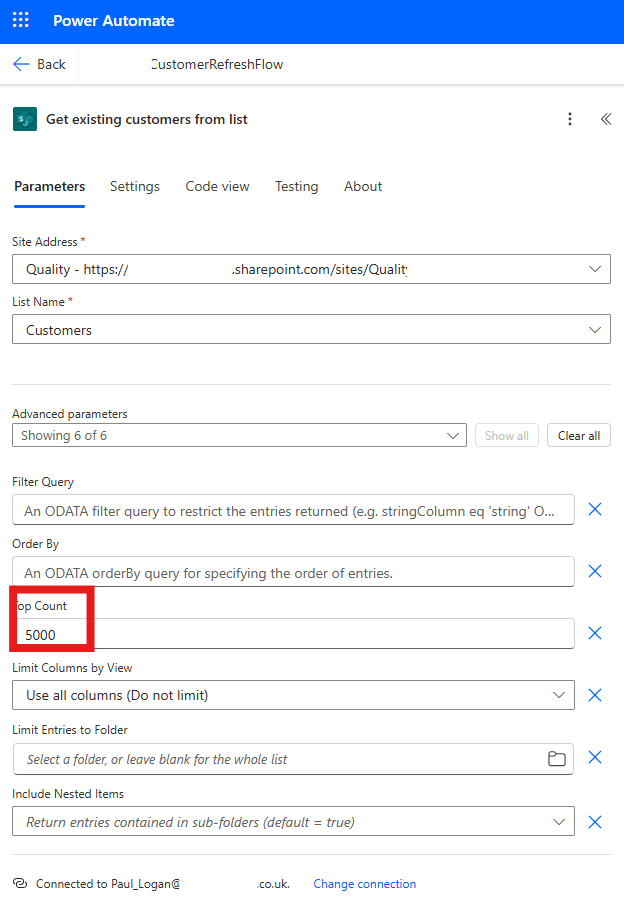Click the Change connection link
The image size is (624, 902).
point(365,884)
